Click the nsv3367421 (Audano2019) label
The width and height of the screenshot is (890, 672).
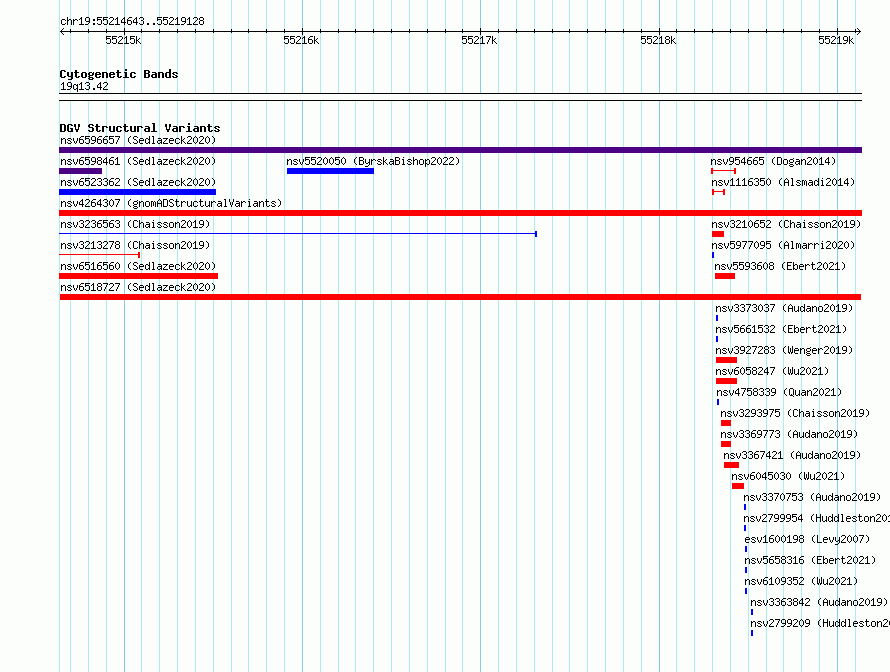[792, 455]
